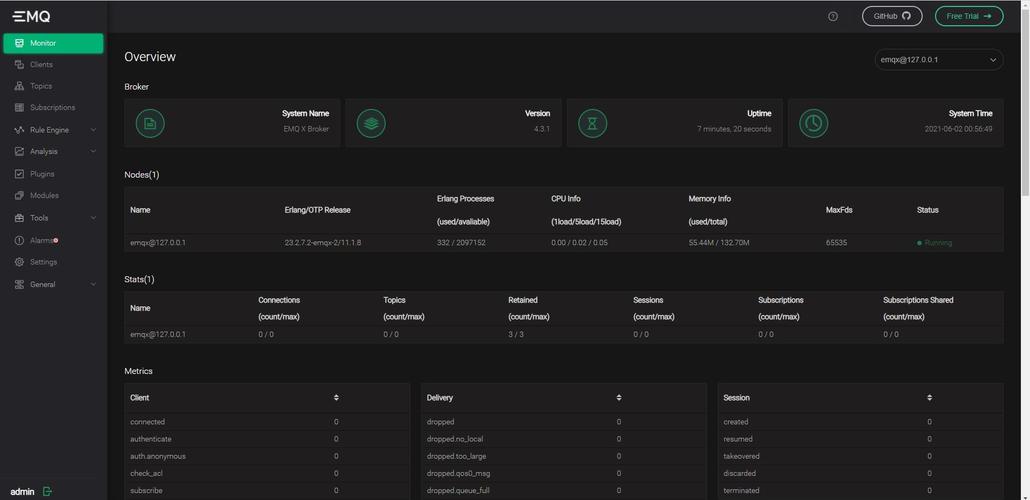Viewport: 1030px width, 500px height.
Task: Click the auth.anonymous metric row
Action: (x=267, y=456)
